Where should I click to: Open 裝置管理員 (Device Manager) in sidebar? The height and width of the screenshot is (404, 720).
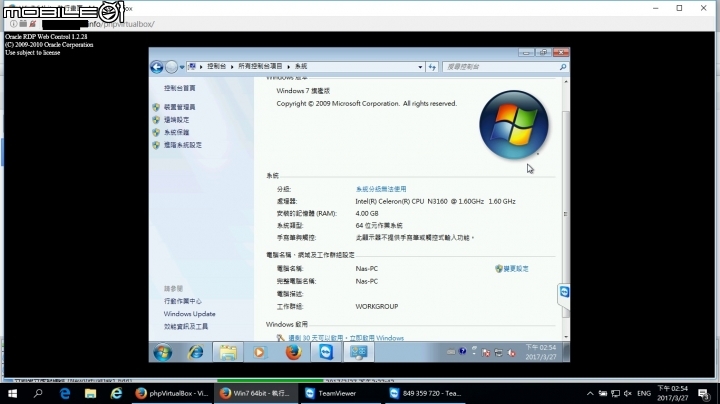click(180, 107)
